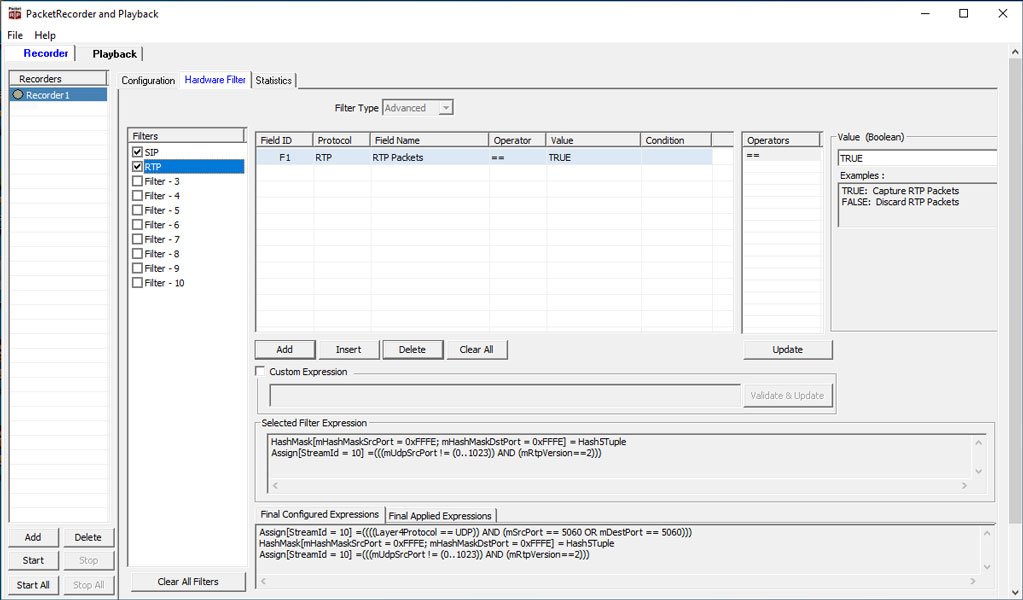Click the RTP label in Filters list
Screen dimensions: 1023x600
[x=153, y=167]
